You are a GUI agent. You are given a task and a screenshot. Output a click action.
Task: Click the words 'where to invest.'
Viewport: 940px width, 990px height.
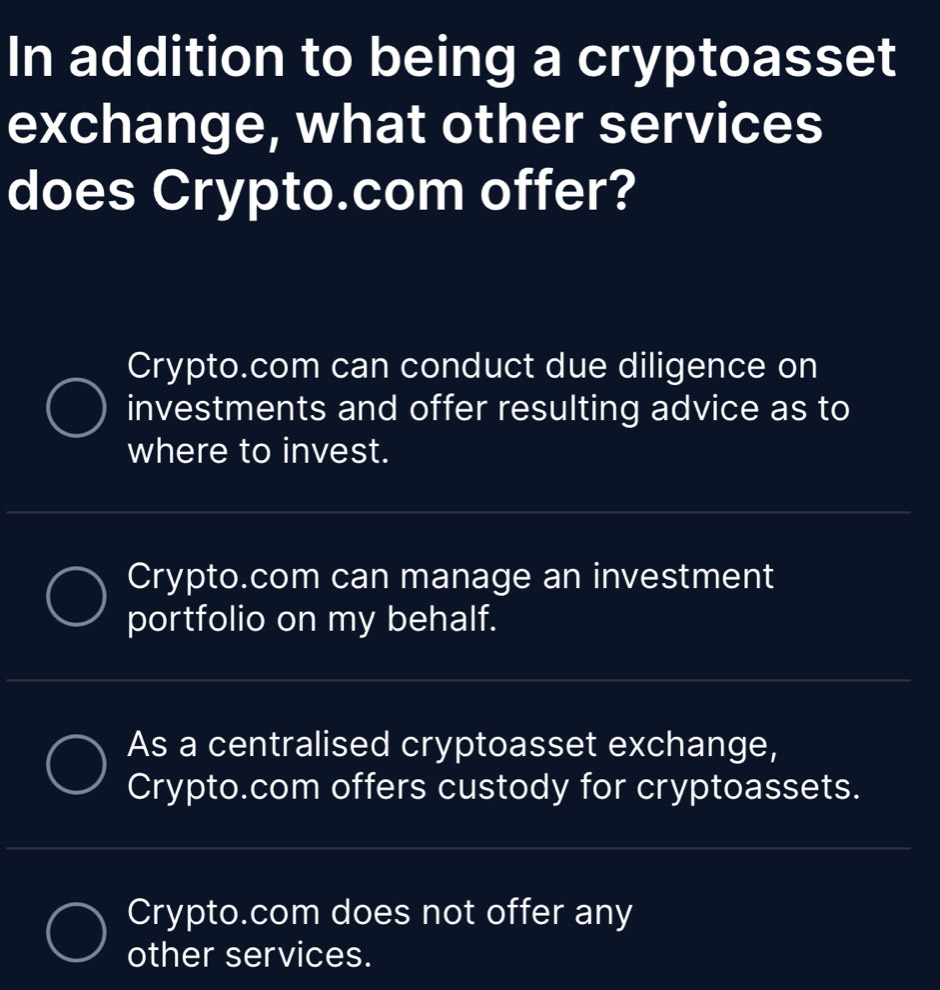click(258, 452)
